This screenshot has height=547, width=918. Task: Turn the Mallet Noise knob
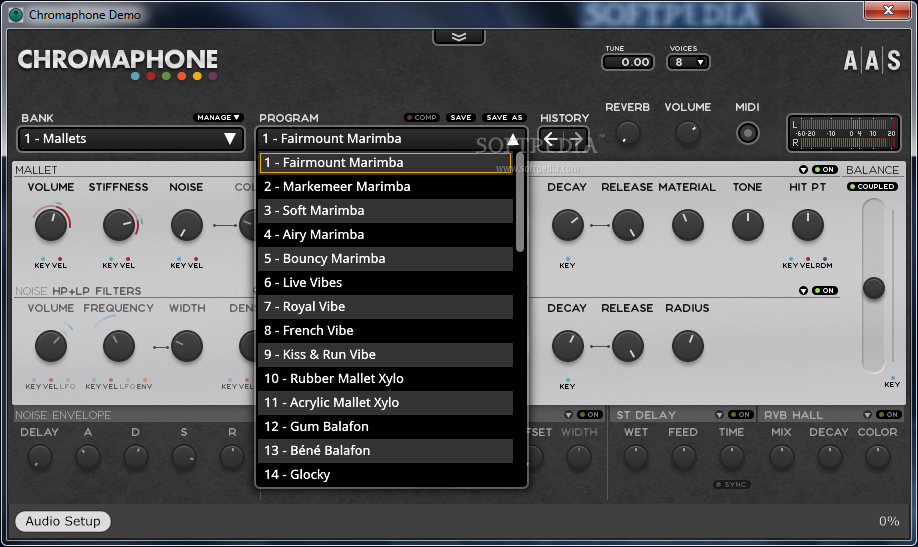tap(186, 225)
